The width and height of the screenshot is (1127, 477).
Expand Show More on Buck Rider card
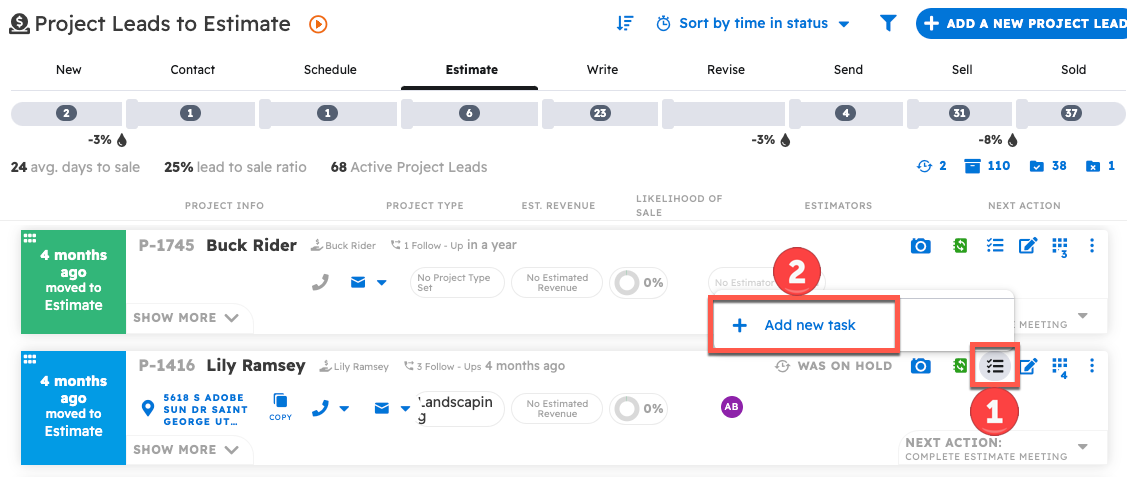tap(186, 318)
